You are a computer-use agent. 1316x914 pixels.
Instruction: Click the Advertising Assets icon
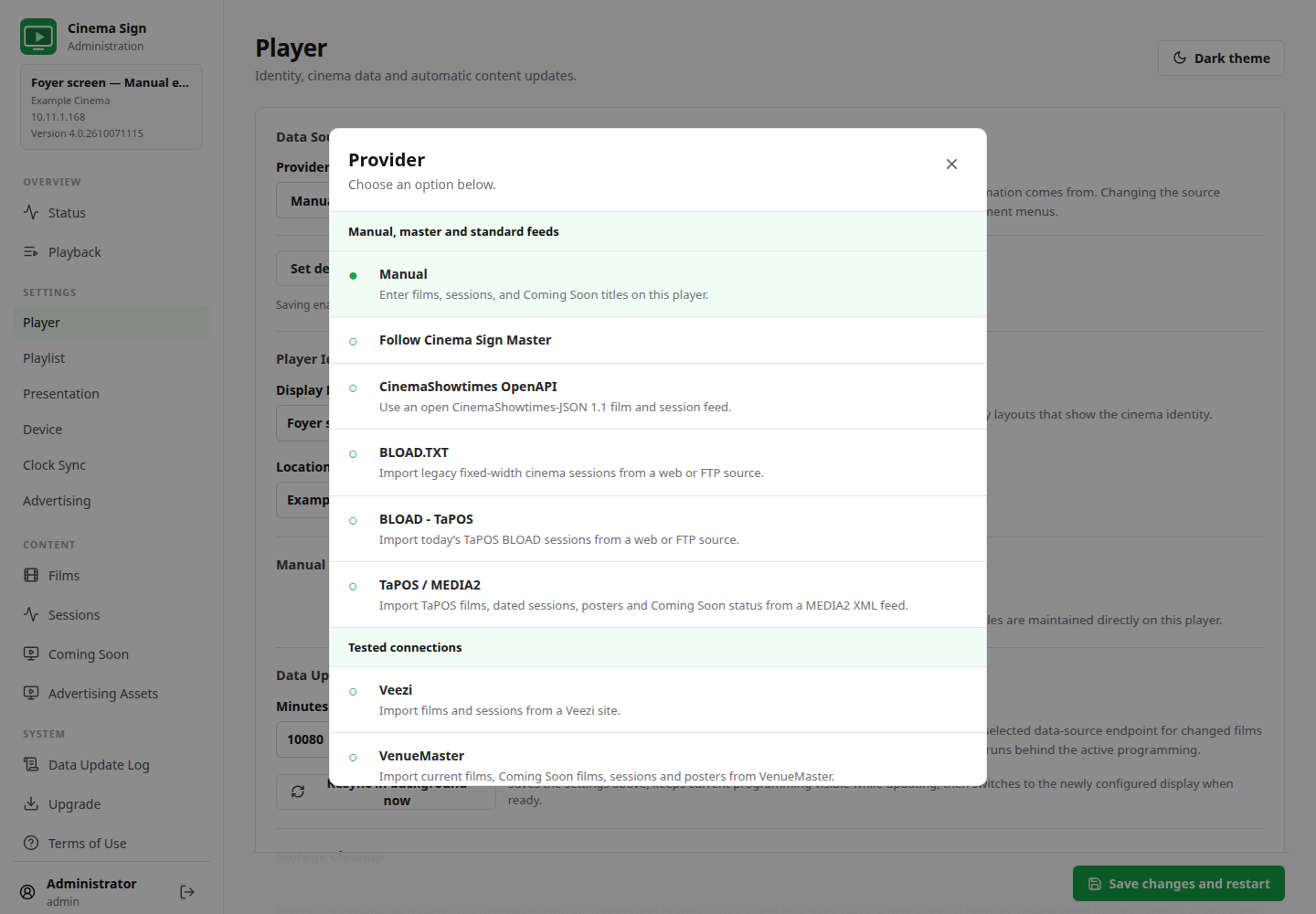coord(31,693)
